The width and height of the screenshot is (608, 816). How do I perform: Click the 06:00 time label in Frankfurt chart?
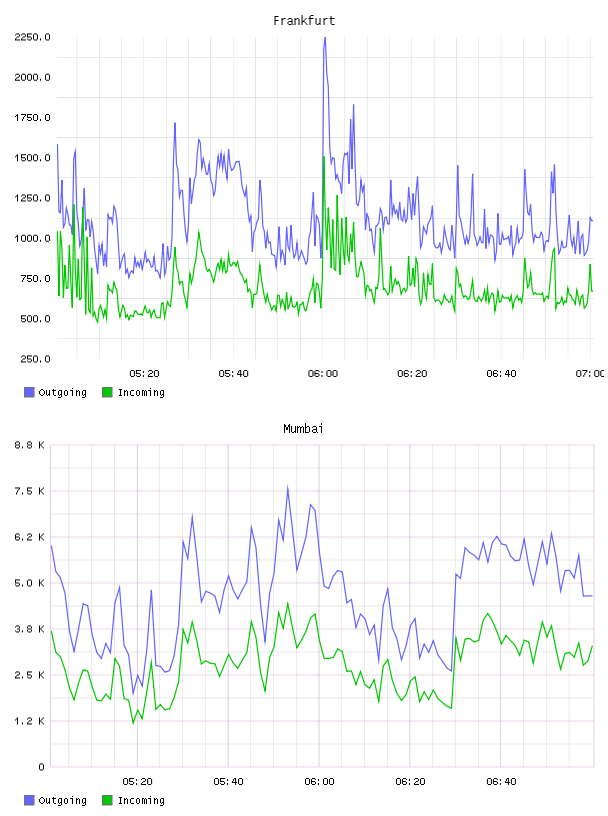pos(323,374)
